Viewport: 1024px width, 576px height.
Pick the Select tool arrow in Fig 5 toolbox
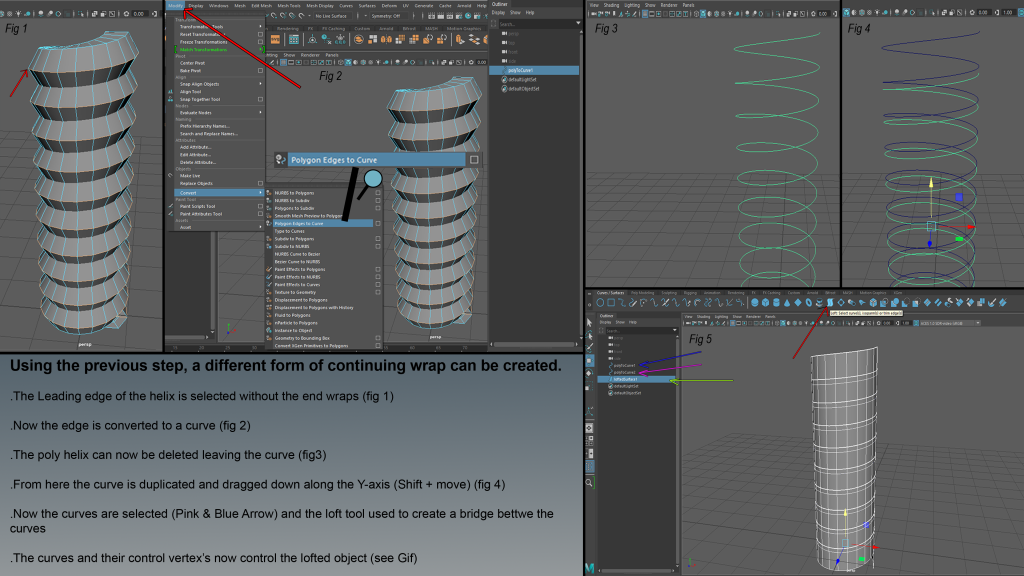pos(590,322)
